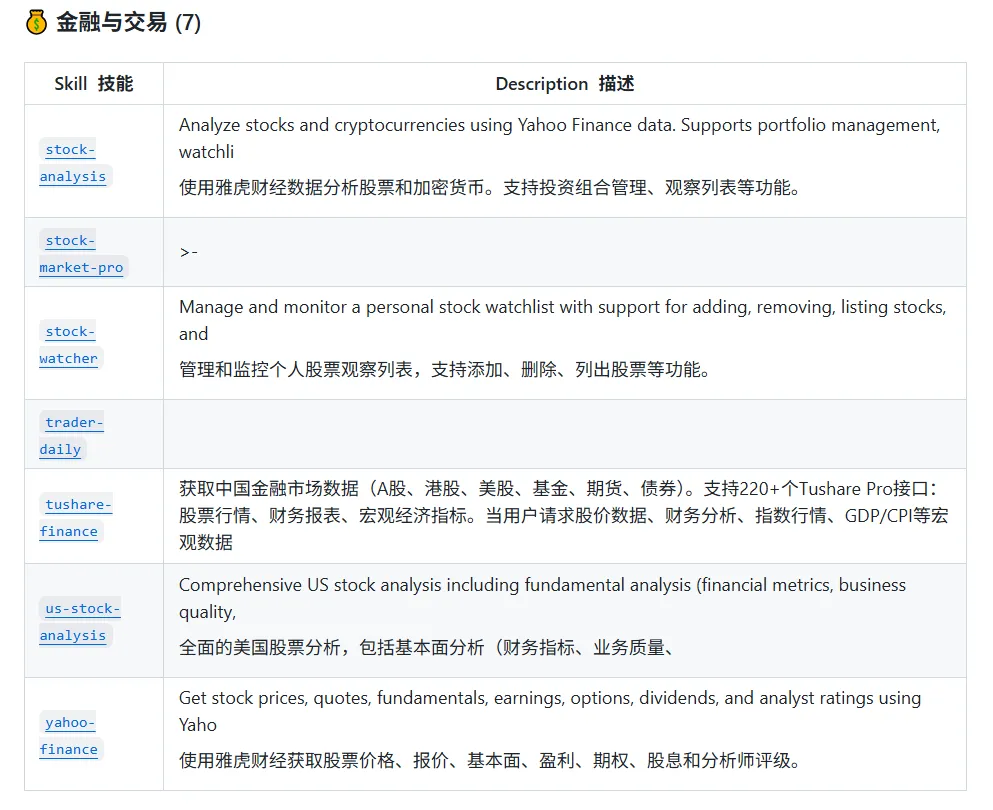Click the 金融与交易 (7) heading
The image size is (993, 810).
click(129, 23)
